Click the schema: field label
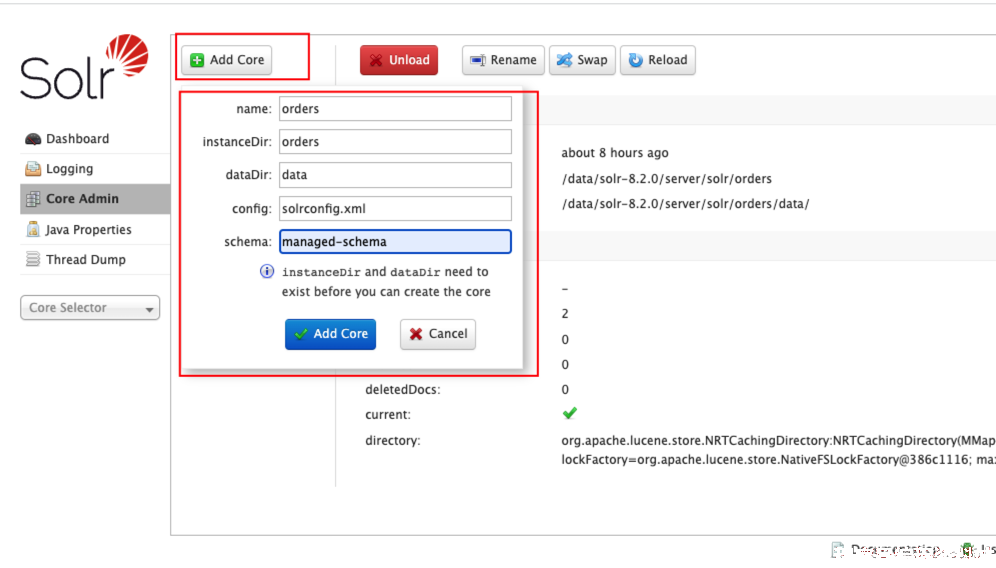The width and height of the screenshot is (996, 568). 248,242
